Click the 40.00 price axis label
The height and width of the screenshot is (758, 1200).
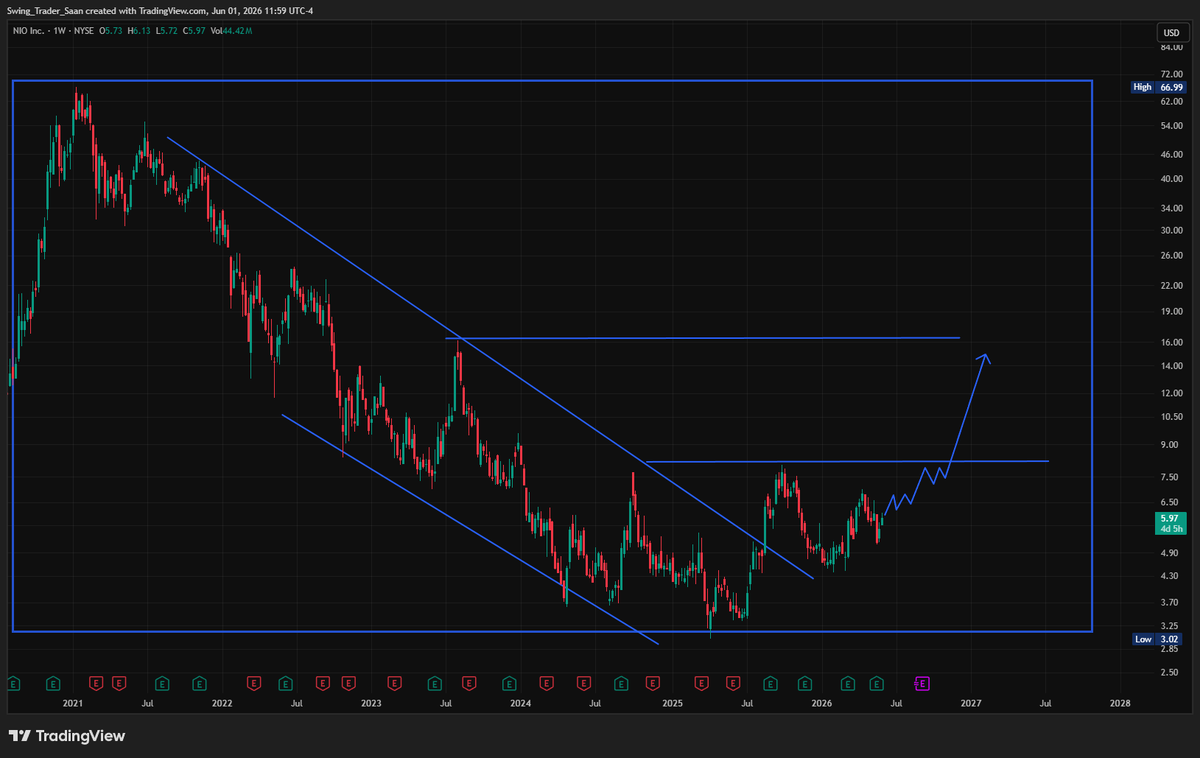1171,179
